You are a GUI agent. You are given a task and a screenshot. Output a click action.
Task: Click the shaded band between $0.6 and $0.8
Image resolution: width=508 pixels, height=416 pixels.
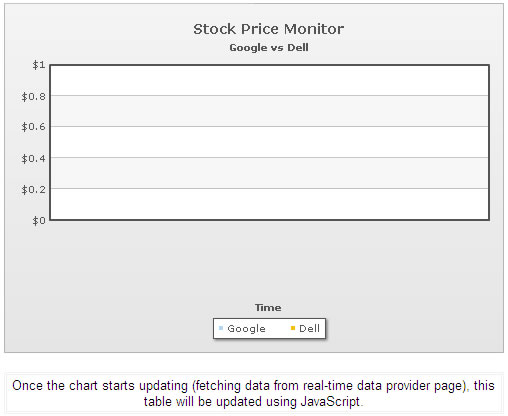point(270,111)
